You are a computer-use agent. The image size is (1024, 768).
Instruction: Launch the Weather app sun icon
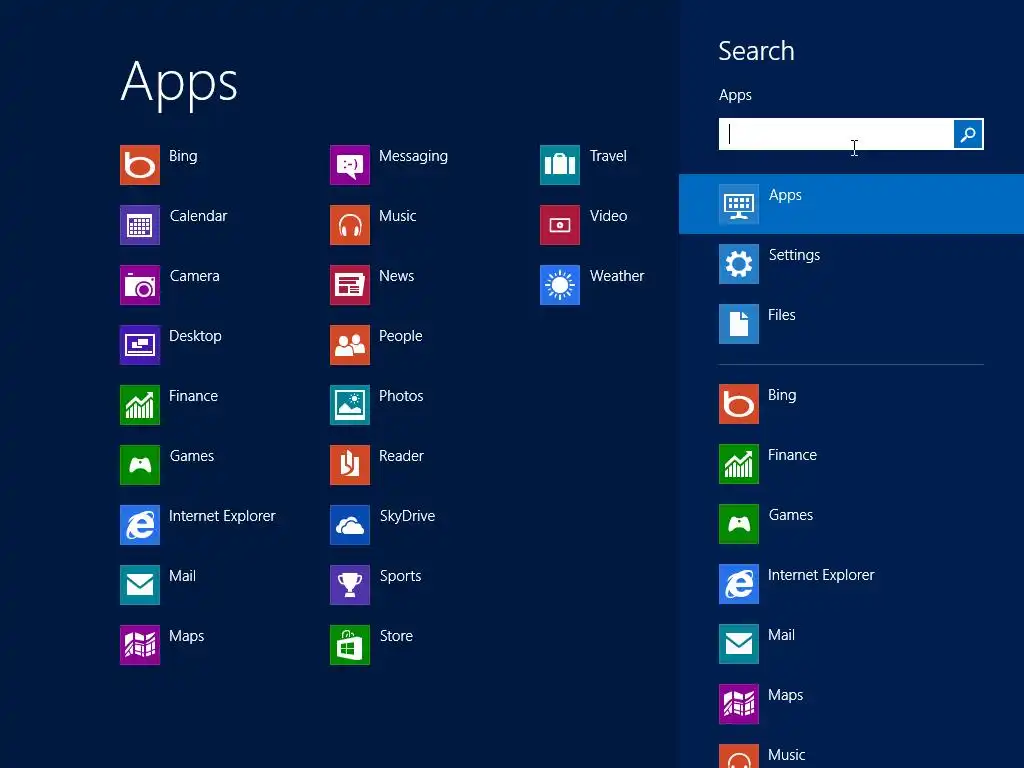[560, 285]
